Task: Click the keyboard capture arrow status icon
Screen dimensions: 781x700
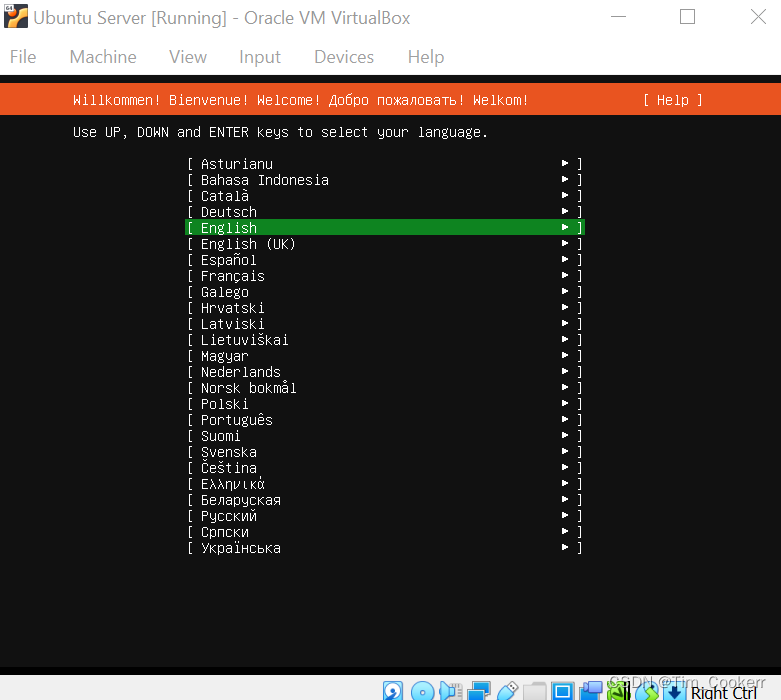Action: 674,692
